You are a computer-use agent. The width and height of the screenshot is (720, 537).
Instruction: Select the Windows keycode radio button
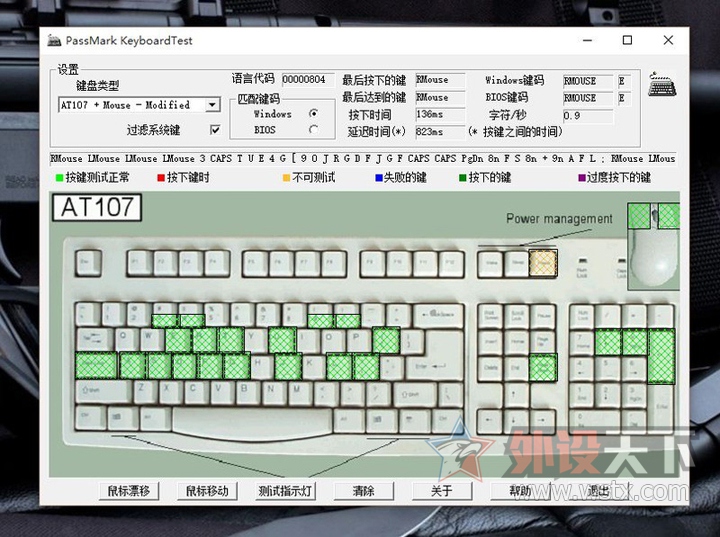click(x=314, y=114)
